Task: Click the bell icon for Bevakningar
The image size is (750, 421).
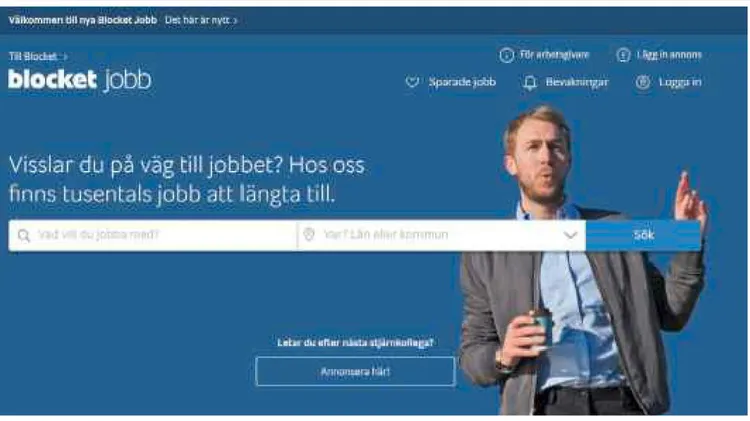Action: point(529,83)
